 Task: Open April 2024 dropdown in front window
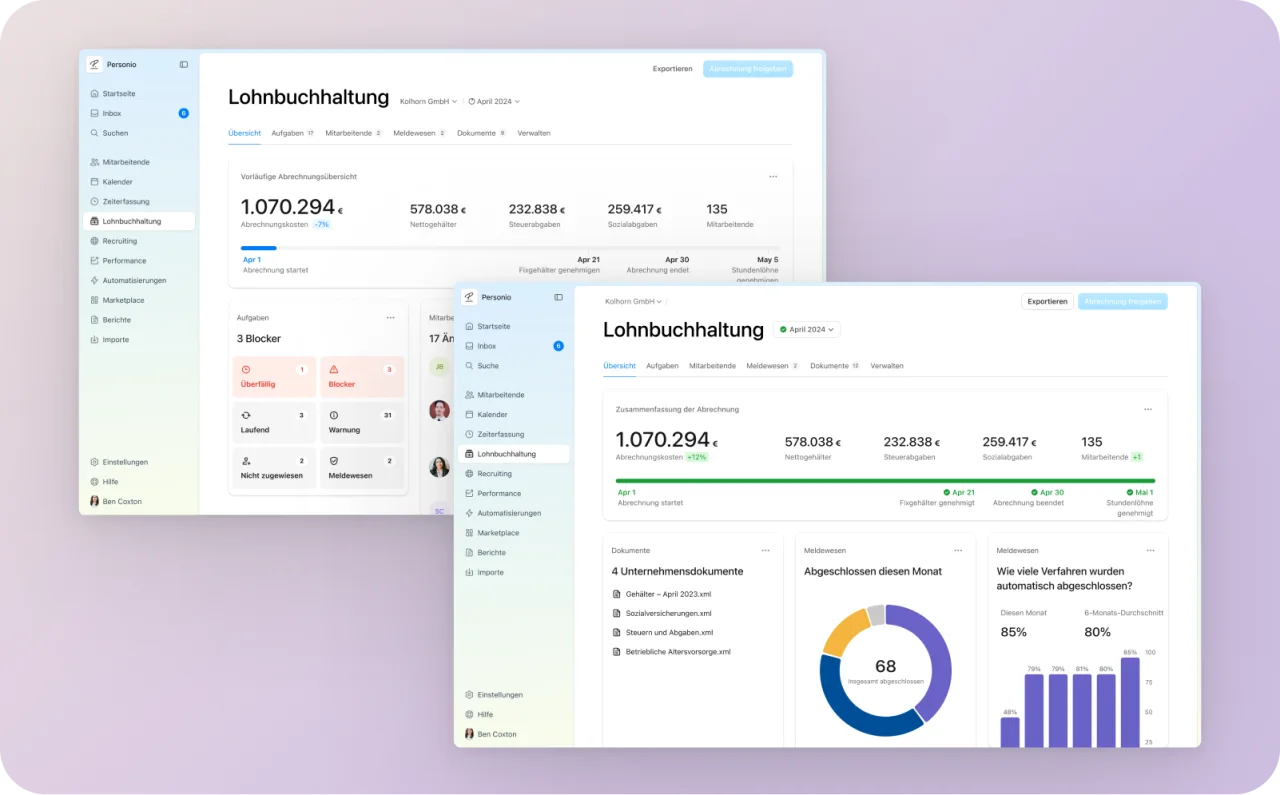click(x=807, y=329)
